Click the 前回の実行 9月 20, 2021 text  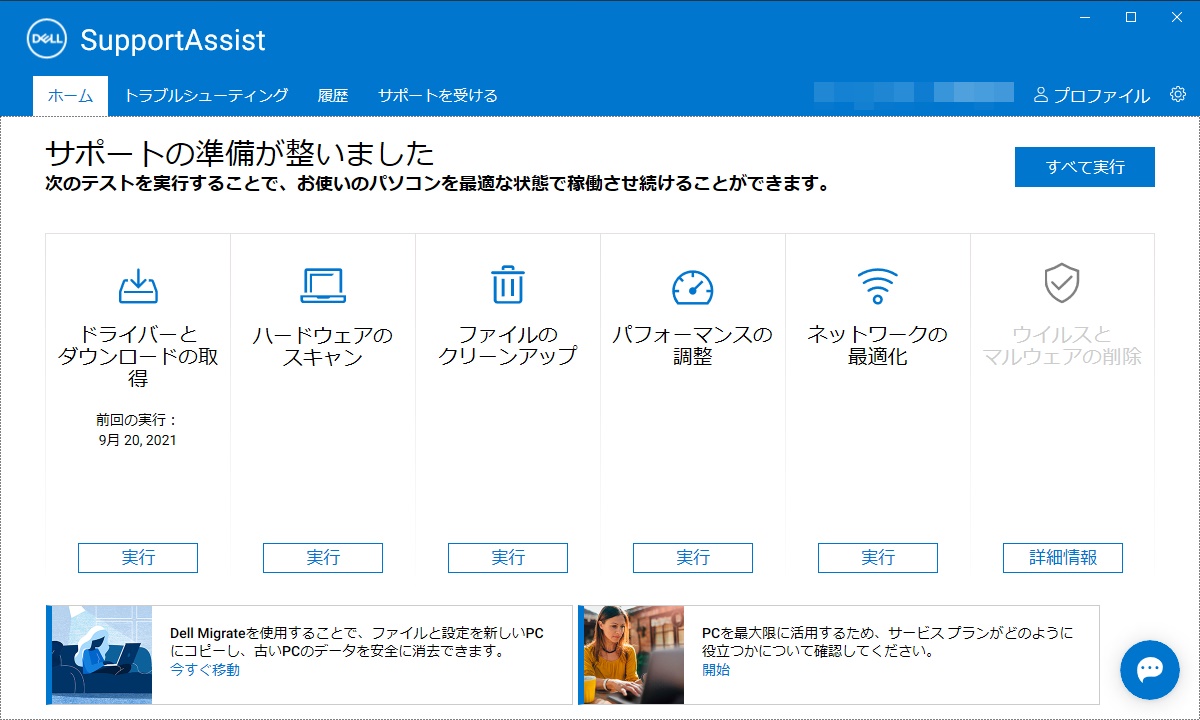click(138, 430)
